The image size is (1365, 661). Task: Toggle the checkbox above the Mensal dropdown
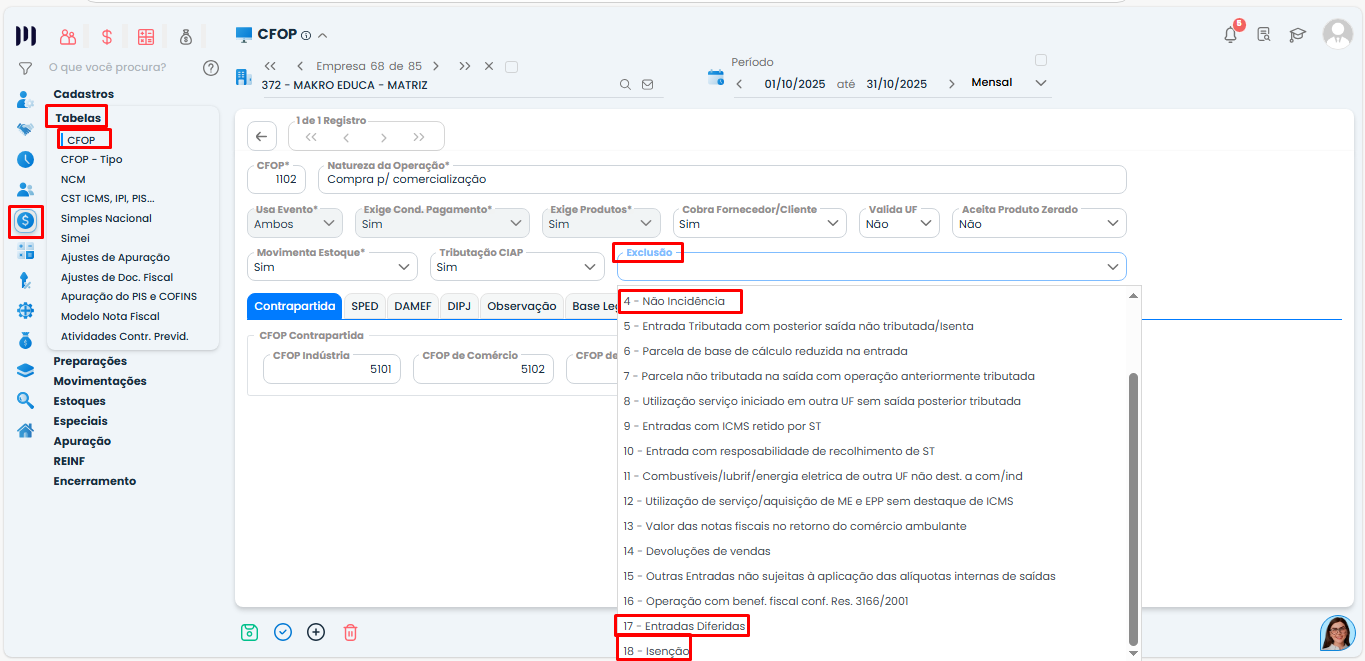point(1041,60)
